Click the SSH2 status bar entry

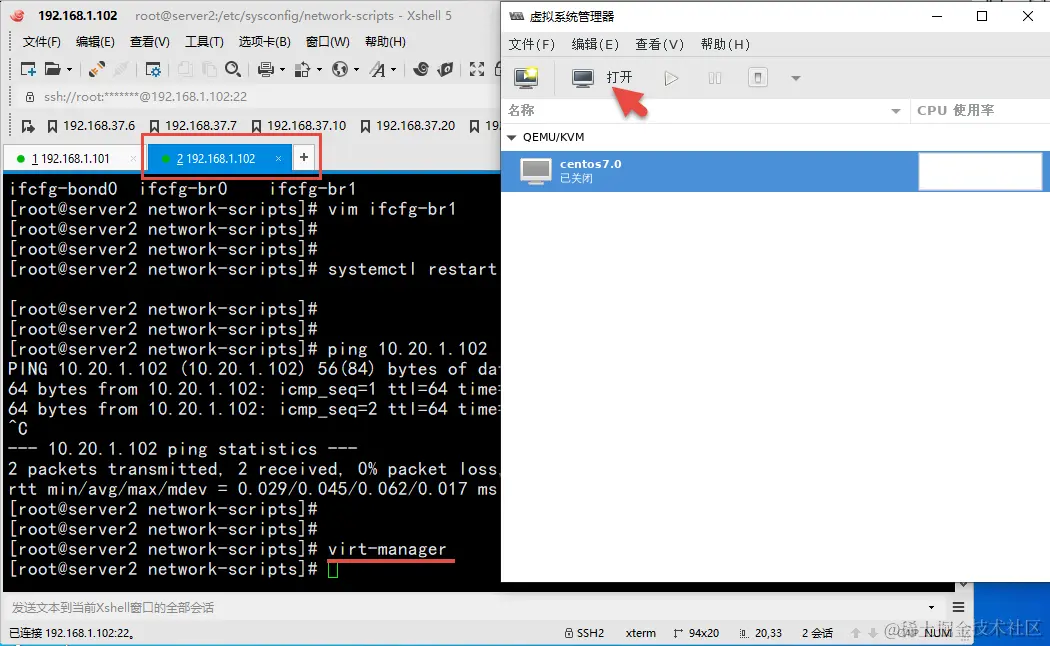(x=584, y=633)
